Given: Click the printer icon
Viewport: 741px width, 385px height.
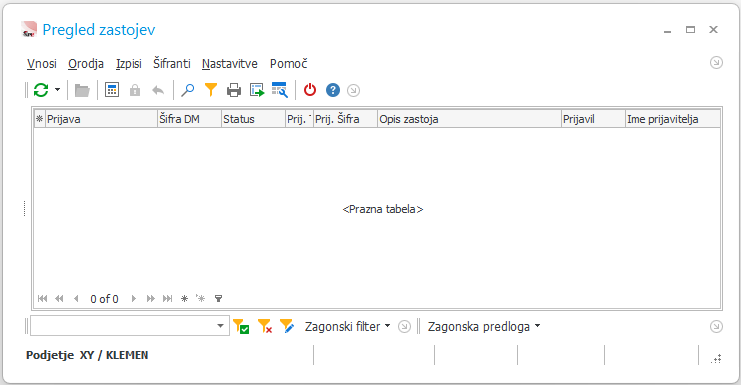Looking at the screenshot, I should (x=233, y=90).
